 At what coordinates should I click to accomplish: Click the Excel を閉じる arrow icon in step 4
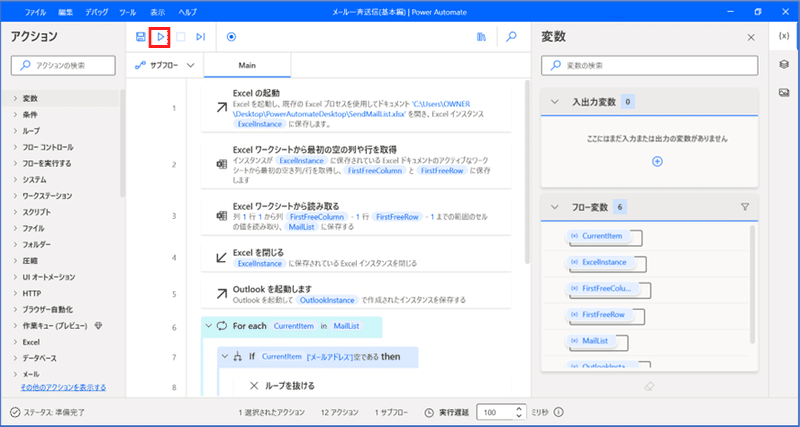tap(221, 258)
